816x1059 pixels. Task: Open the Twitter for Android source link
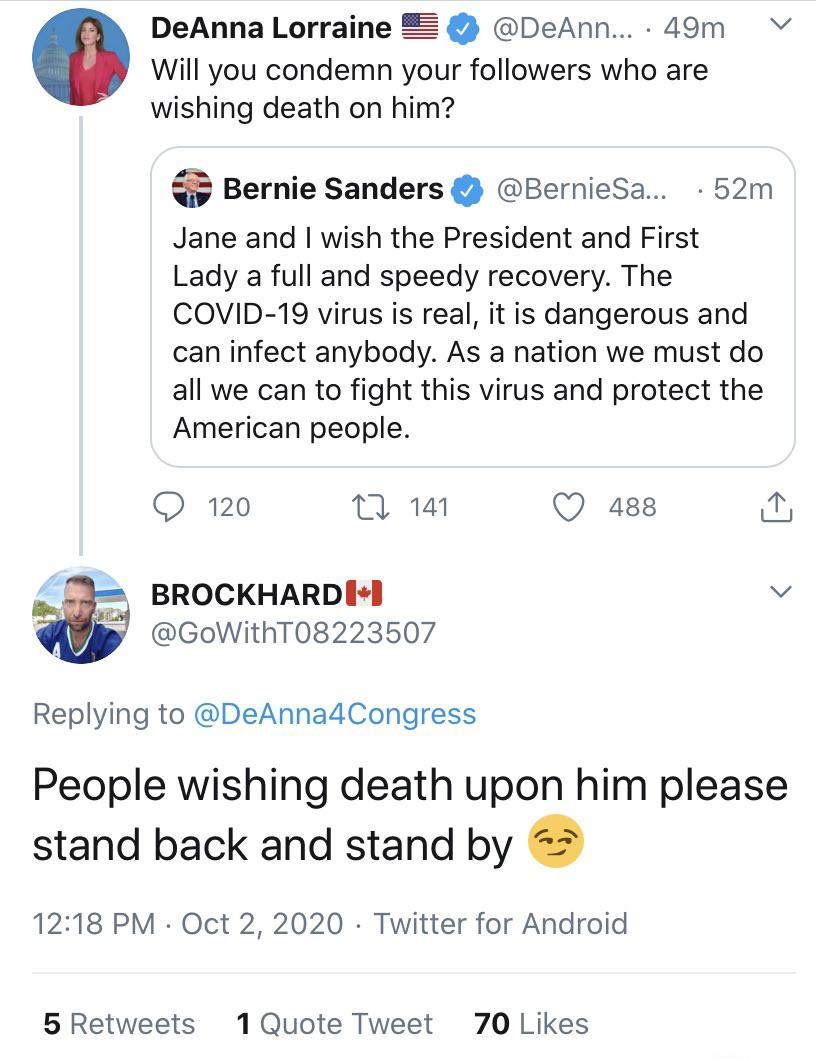(501, 923)
